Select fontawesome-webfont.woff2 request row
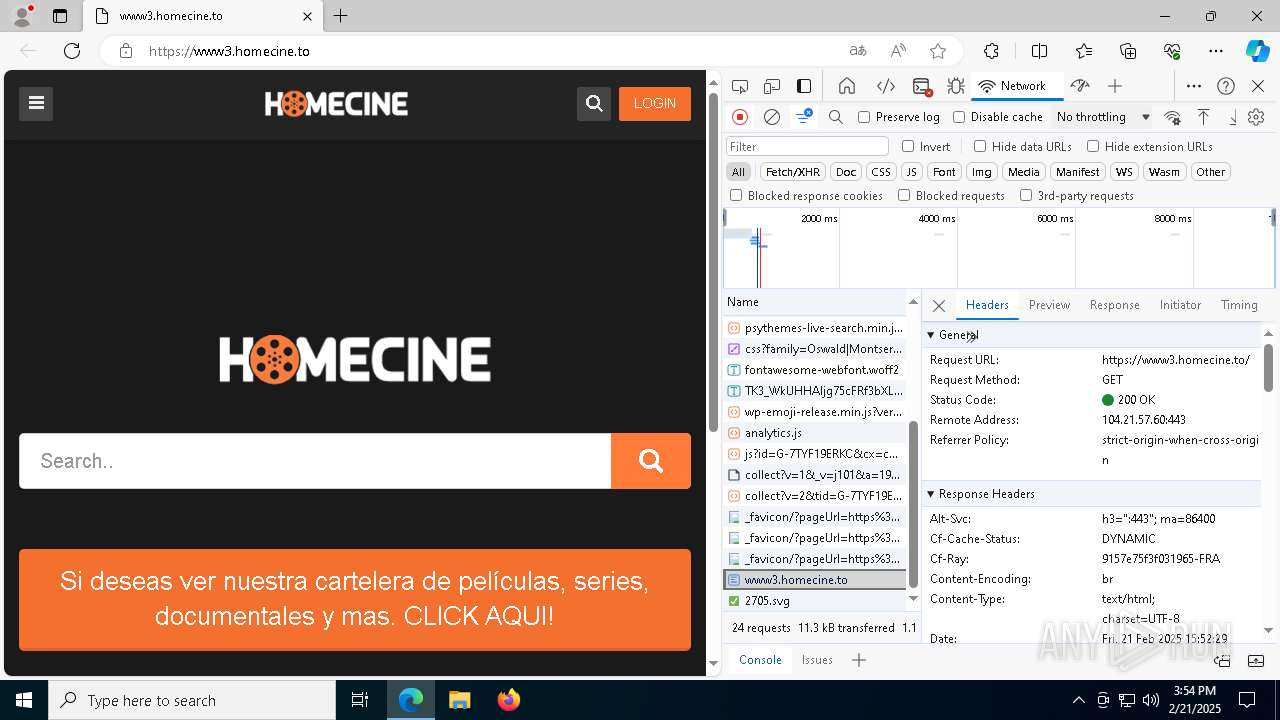This screenshot has height=720, width=1280. (815, 370)
